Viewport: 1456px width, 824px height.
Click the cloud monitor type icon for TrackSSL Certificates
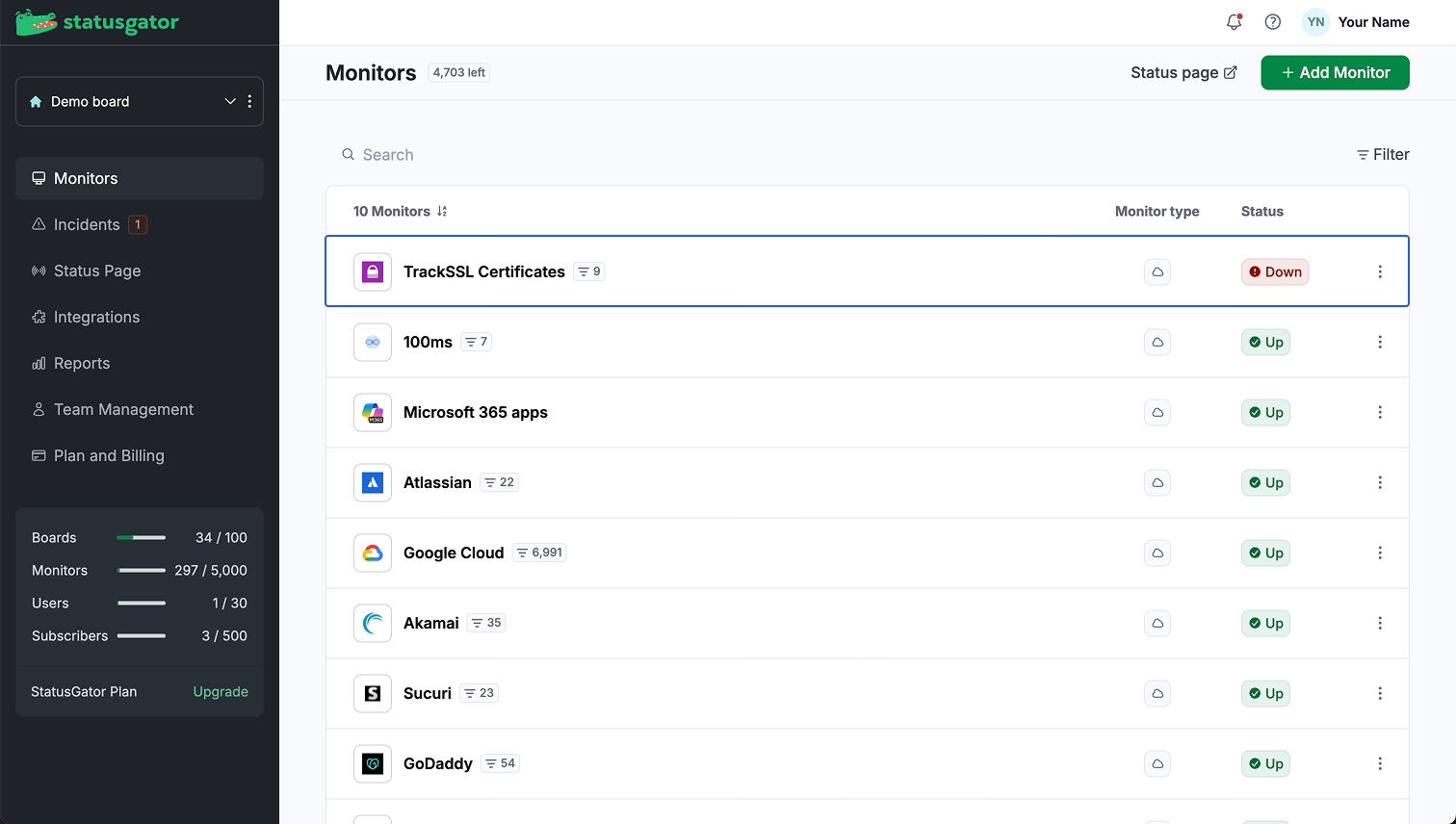click(1157, 271)
